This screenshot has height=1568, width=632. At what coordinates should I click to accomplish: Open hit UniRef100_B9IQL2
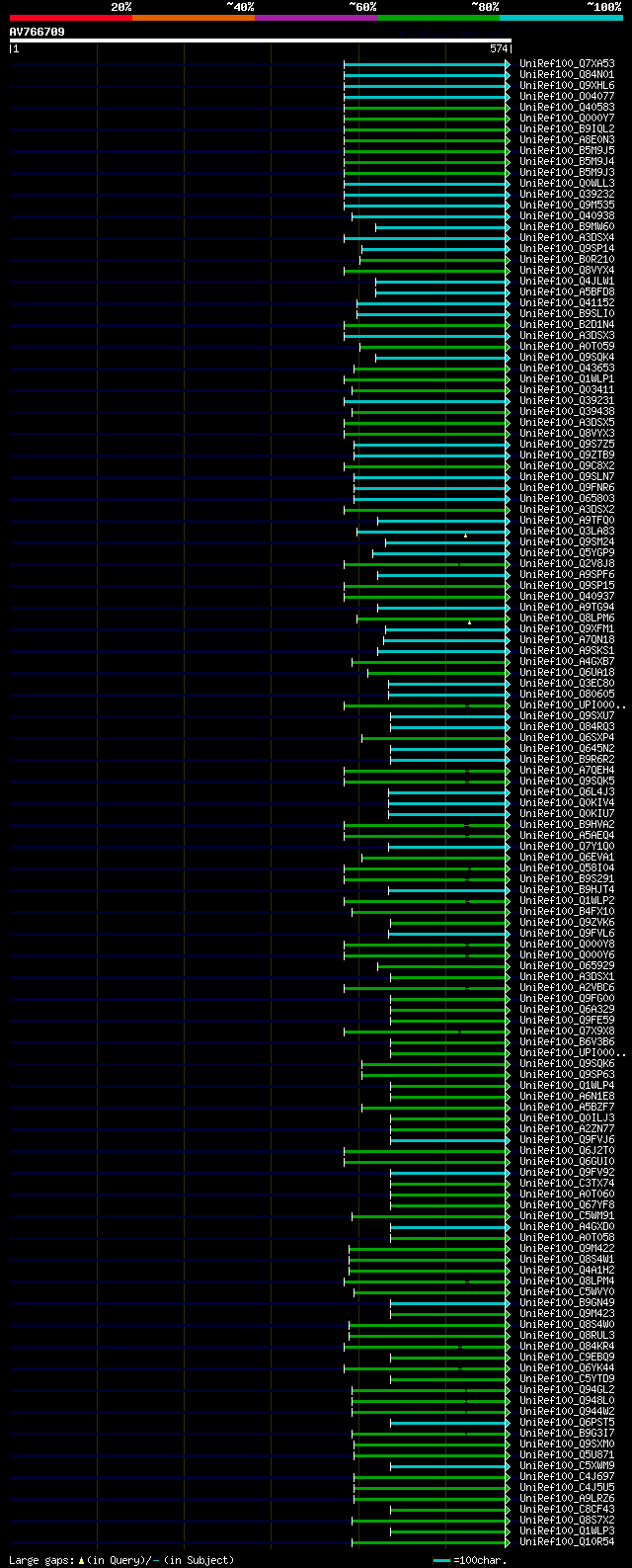tap(567, 128)
